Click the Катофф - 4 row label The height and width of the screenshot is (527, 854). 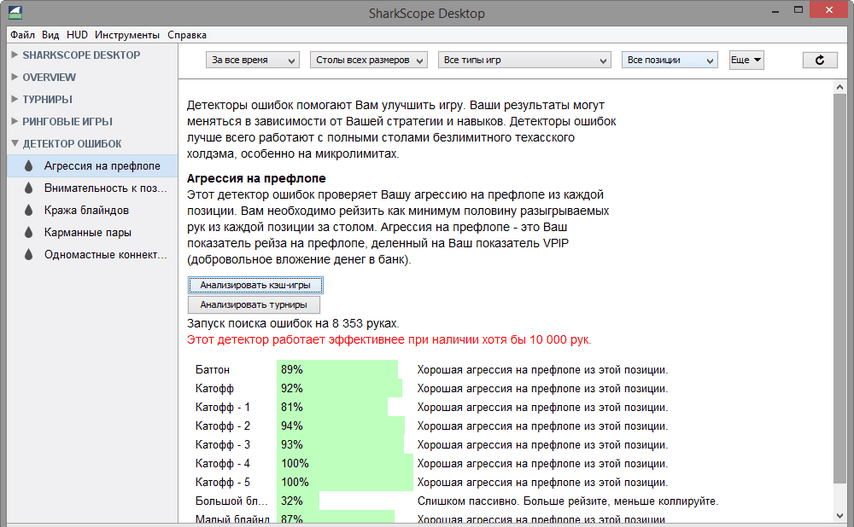[x=223, y=464]
